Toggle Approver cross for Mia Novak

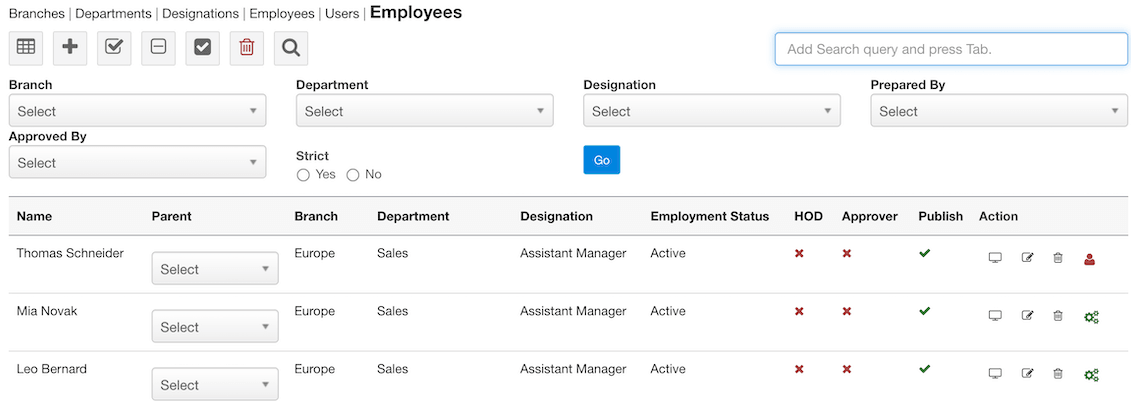(847, 311)
